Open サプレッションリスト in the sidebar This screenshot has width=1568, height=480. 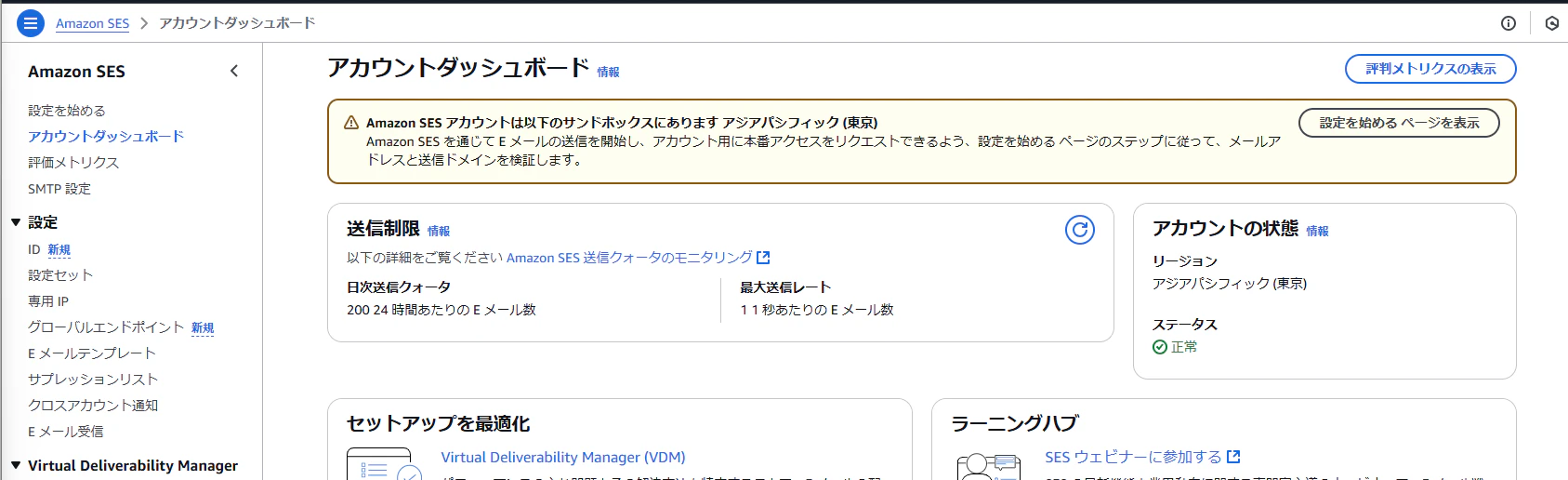[x=93, y=380]
